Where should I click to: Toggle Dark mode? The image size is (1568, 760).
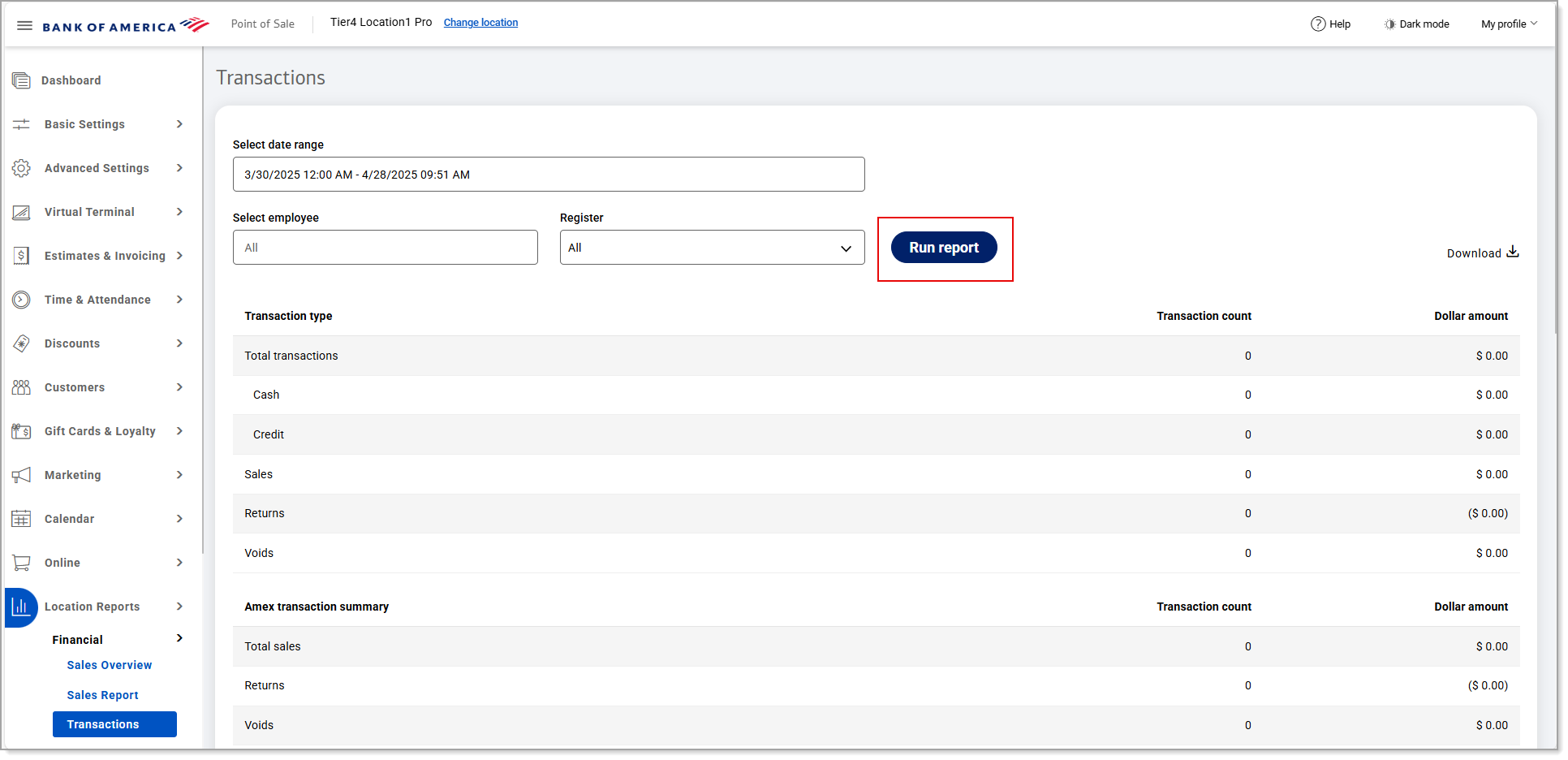pyautogui.click(x=1417, y=24)
